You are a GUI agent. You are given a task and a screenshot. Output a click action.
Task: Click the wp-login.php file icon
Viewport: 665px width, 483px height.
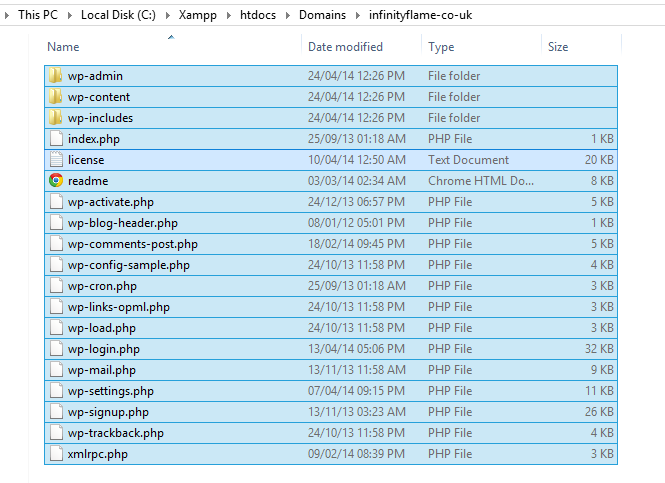56,349
